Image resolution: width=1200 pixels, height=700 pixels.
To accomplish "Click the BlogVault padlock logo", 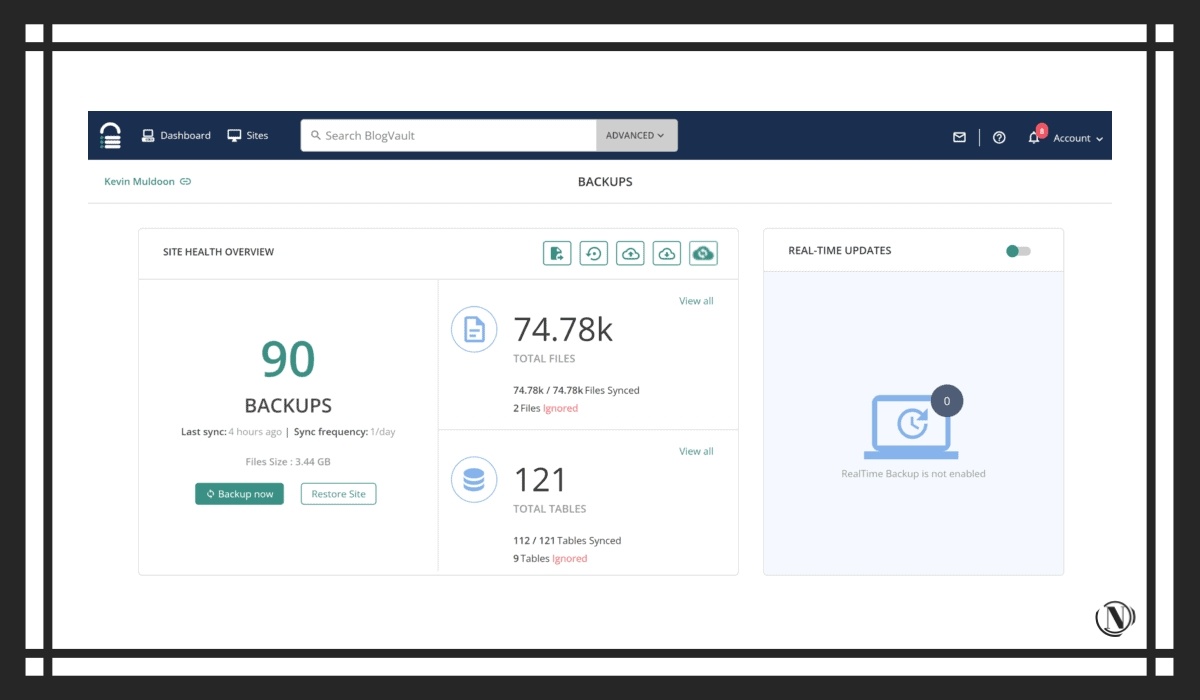I will pos(111,136).
